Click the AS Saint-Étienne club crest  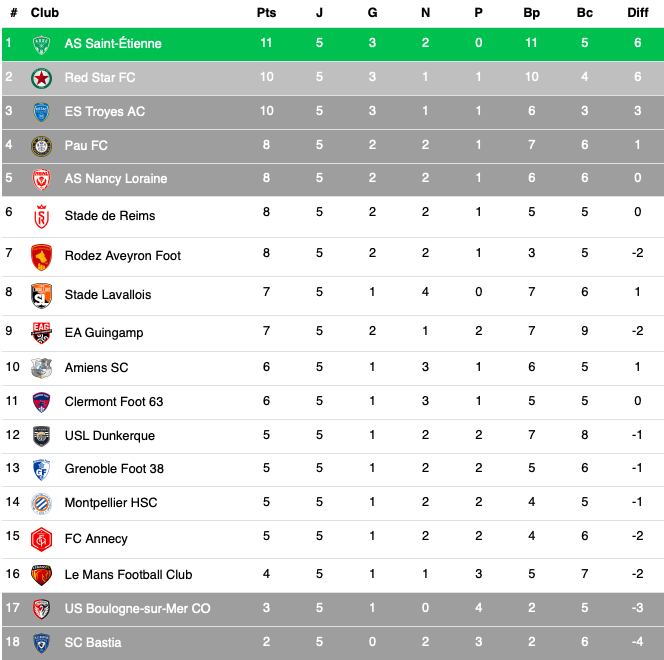(42, 44)
